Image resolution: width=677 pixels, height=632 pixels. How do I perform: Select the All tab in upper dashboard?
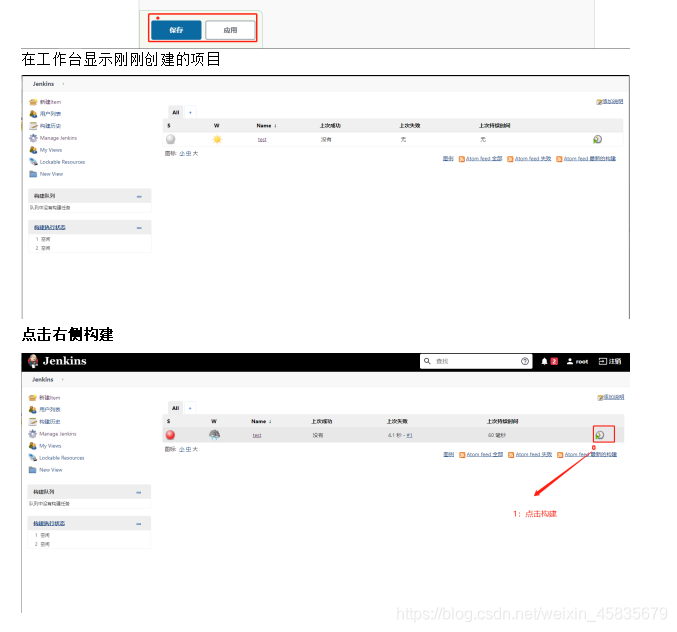[176, 112]
